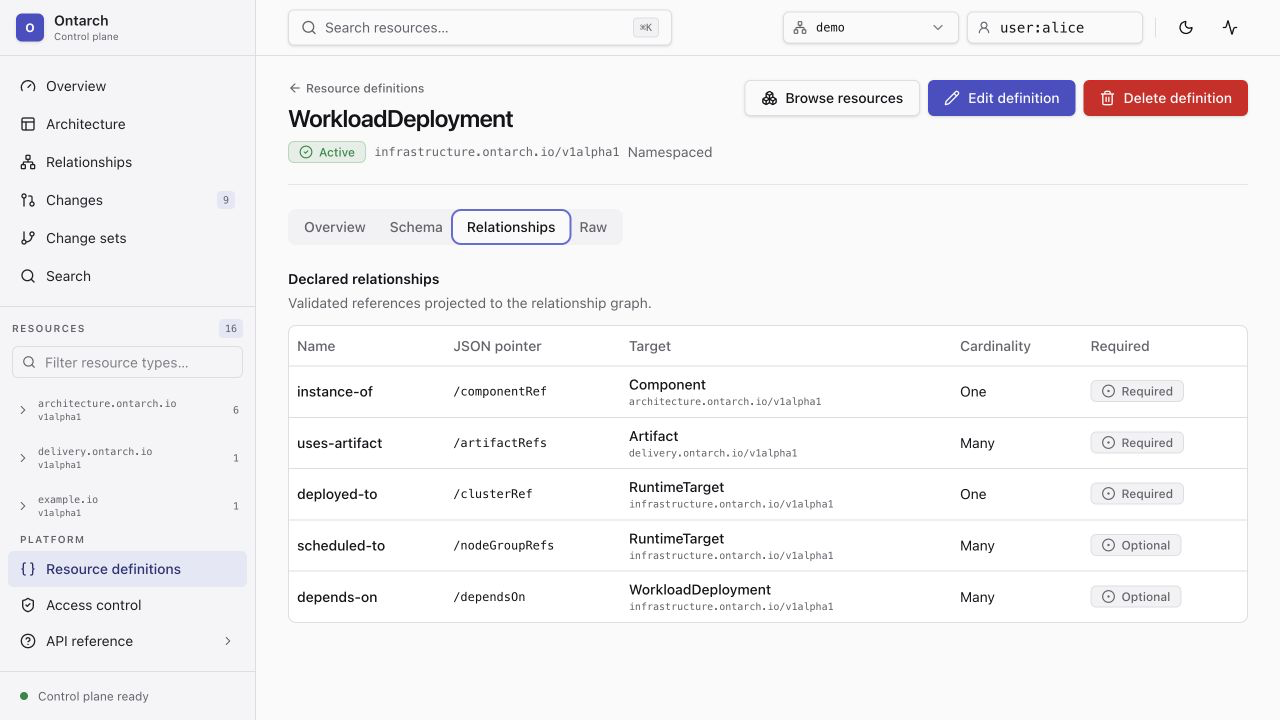Click Edit definition button
1280x720 pixels.
click(1001, 98)
